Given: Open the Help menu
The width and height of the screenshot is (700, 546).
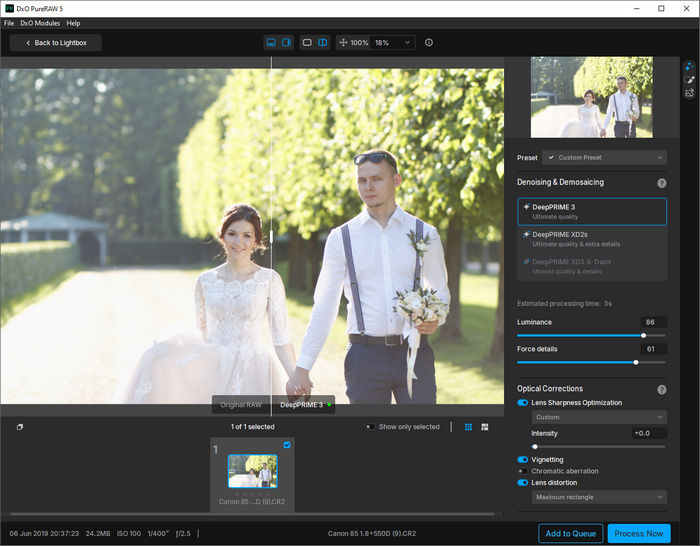Looking at the screenshot, I should 73,23.
